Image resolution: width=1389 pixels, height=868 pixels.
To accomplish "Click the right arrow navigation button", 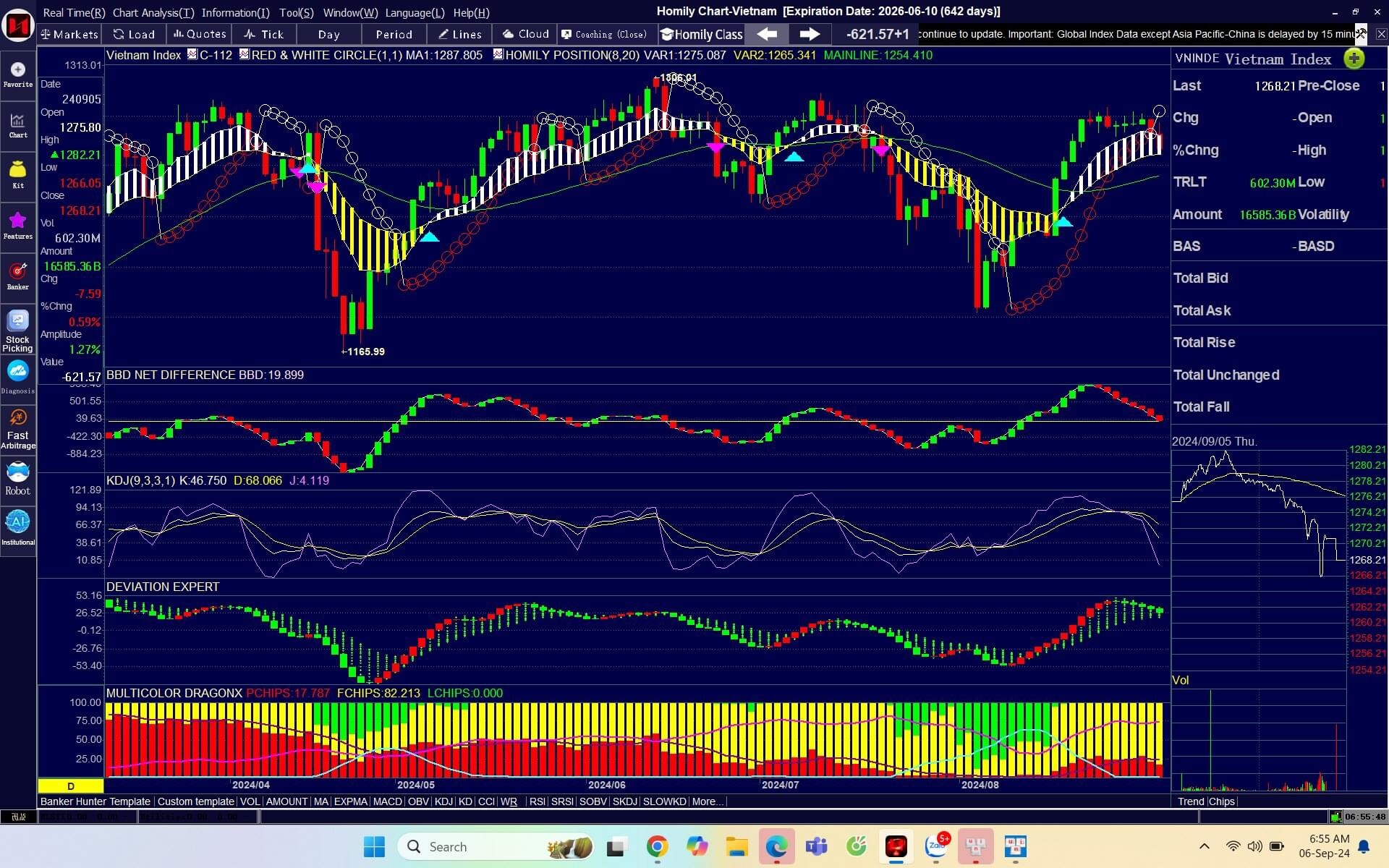I will [x=810, y=34].
